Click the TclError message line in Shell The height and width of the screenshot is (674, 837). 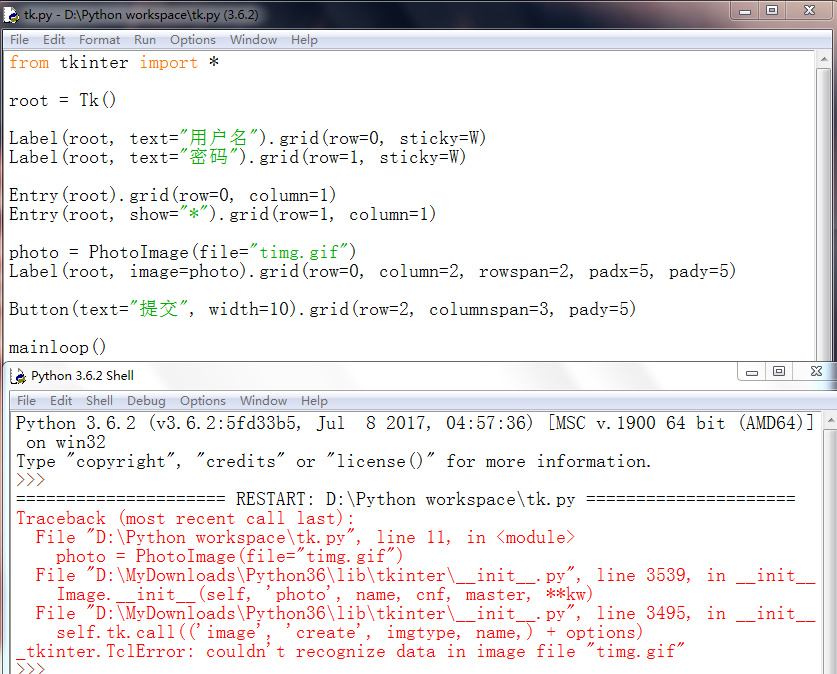[350, 652]
